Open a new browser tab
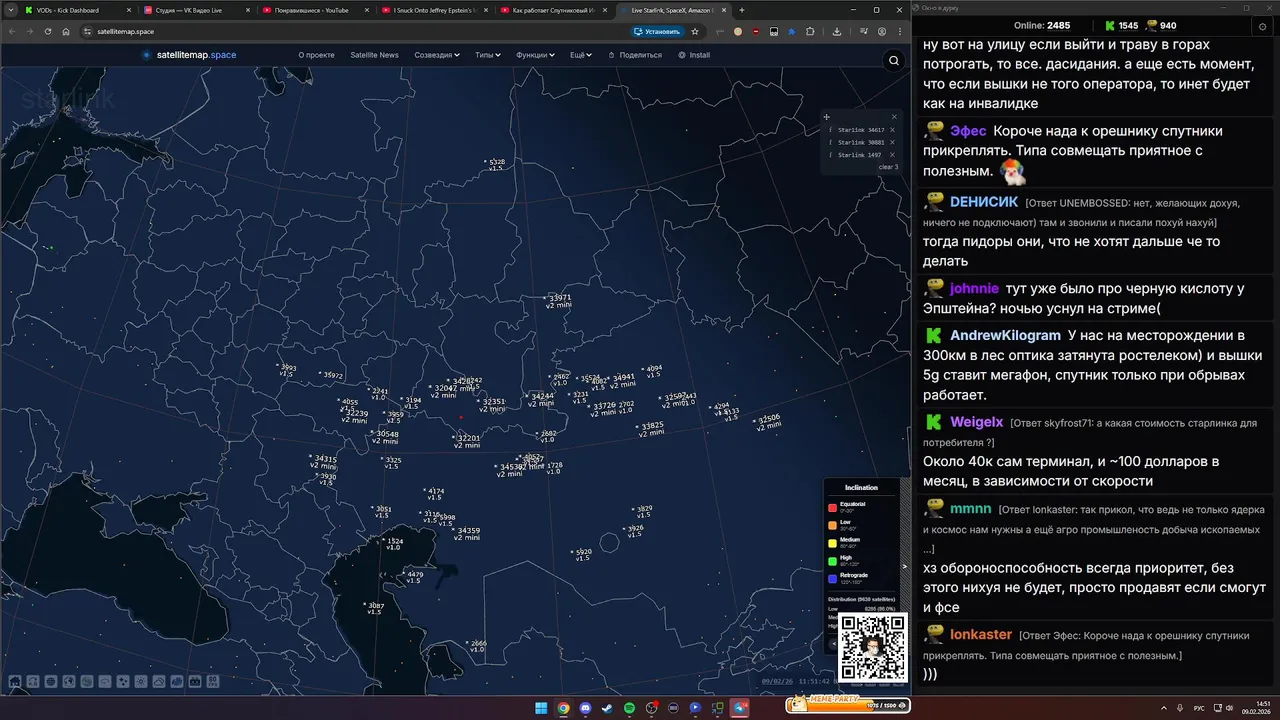Screen dimensions: 1280x720 (741, 10)
